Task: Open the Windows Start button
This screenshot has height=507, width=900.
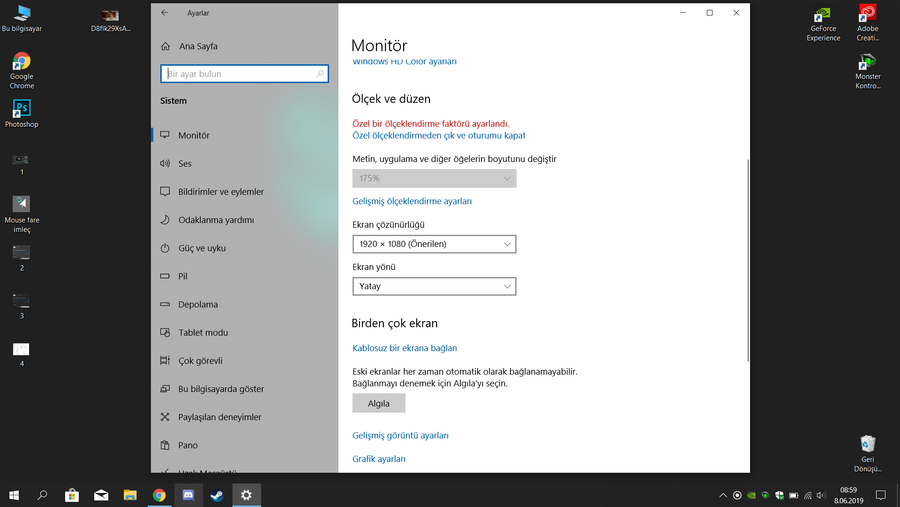Action: (14, 495)
